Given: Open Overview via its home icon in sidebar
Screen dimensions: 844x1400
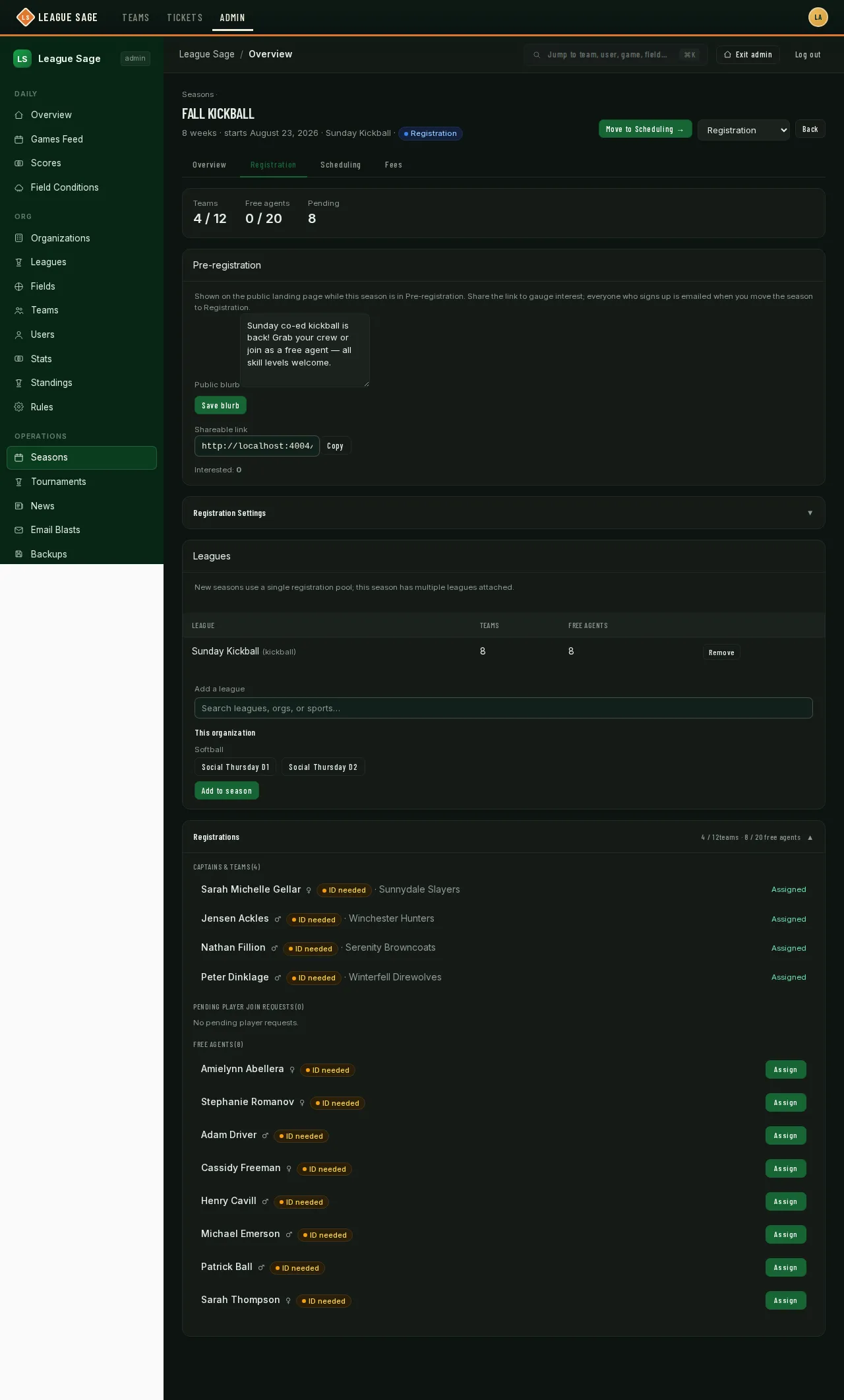Looking at the screenshot, I should click(19, 115).
